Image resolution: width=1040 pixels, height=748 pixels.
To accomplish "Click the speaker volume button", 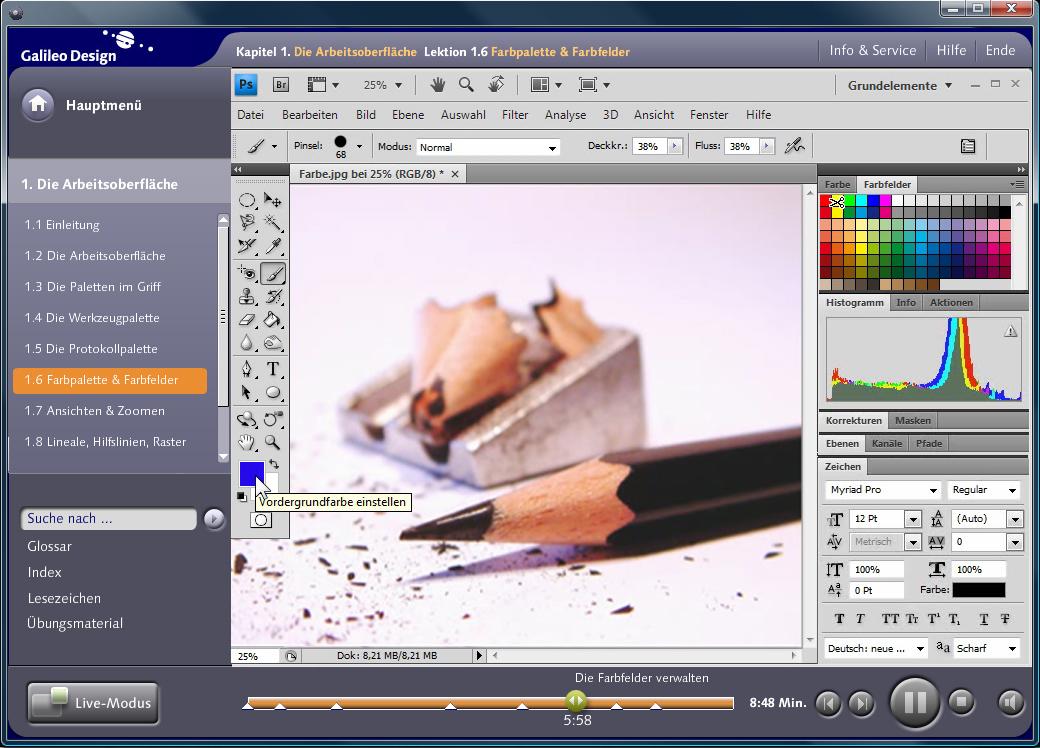I will click(x=1011, y=702).
